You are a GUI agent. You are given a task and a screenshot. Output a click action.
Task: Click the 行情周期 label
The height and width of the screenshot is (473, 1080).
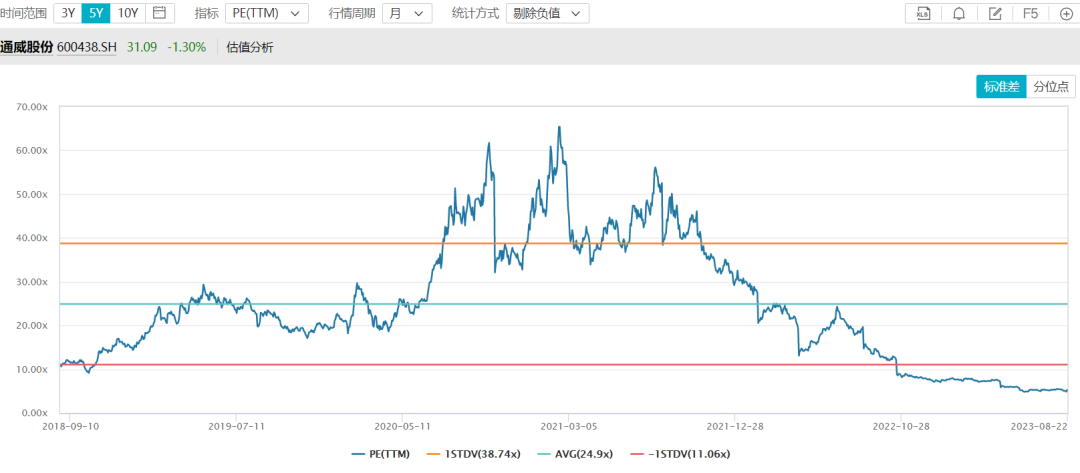click(351, 13)
